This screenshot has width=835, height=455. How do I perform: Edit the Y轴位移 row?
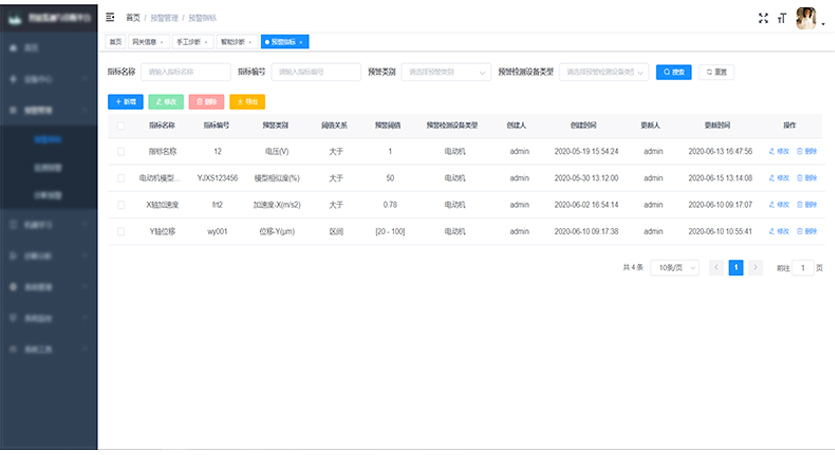click(x=779, y=231)
